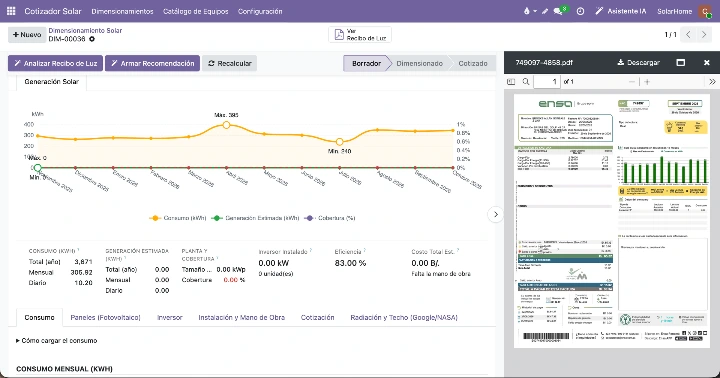Click Armar Recomendación button
The height and width of the screenshot is (378, 720).
coord(152,63)
